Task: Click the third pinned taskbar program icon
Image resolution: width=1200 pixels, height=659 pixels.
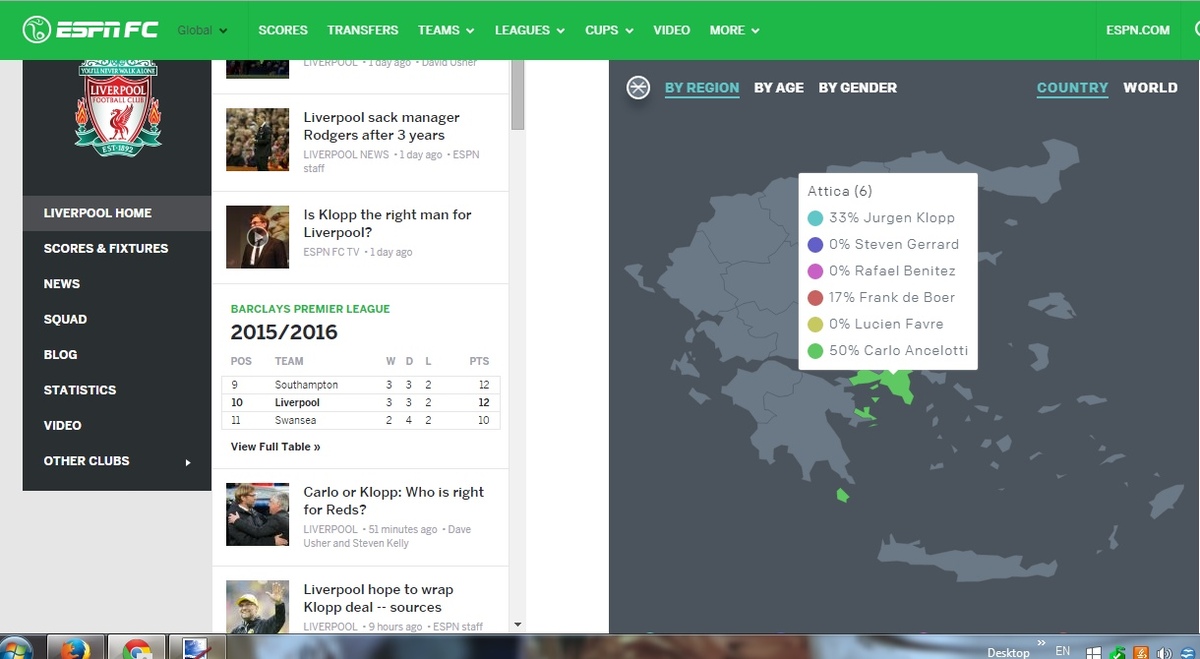Action: click(195, 648)
